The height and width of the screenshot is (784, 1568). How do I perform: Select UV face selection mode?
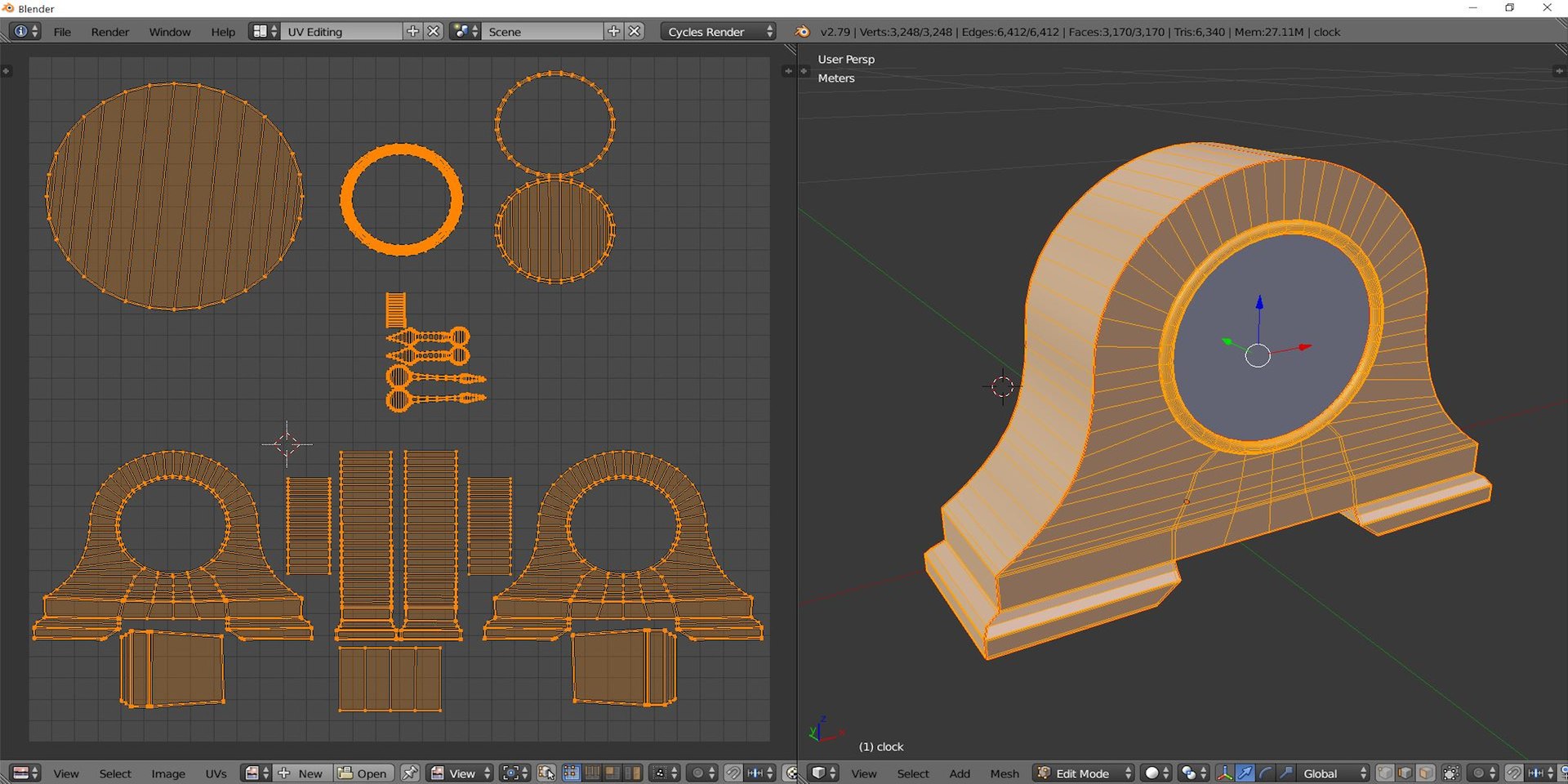pos(612,773)
